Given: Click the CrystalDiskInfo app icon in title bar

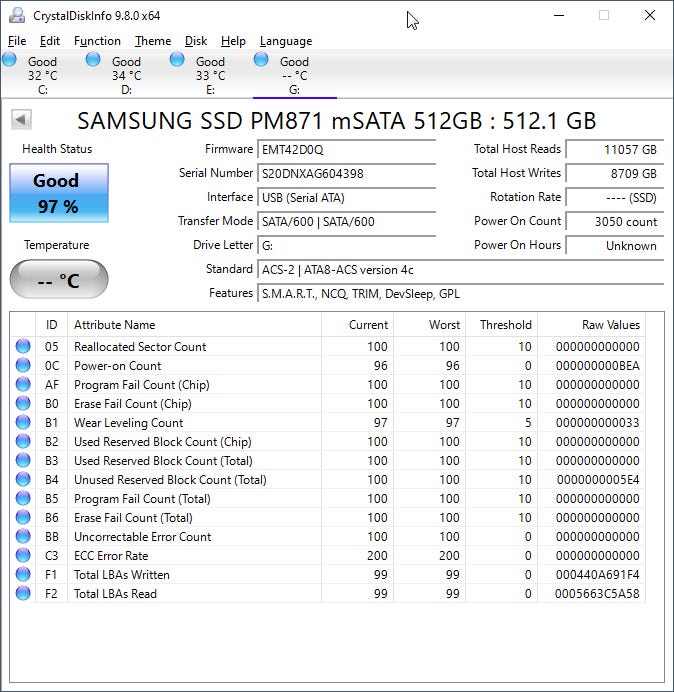Looking at the screenshot, I should coord(17,16).
